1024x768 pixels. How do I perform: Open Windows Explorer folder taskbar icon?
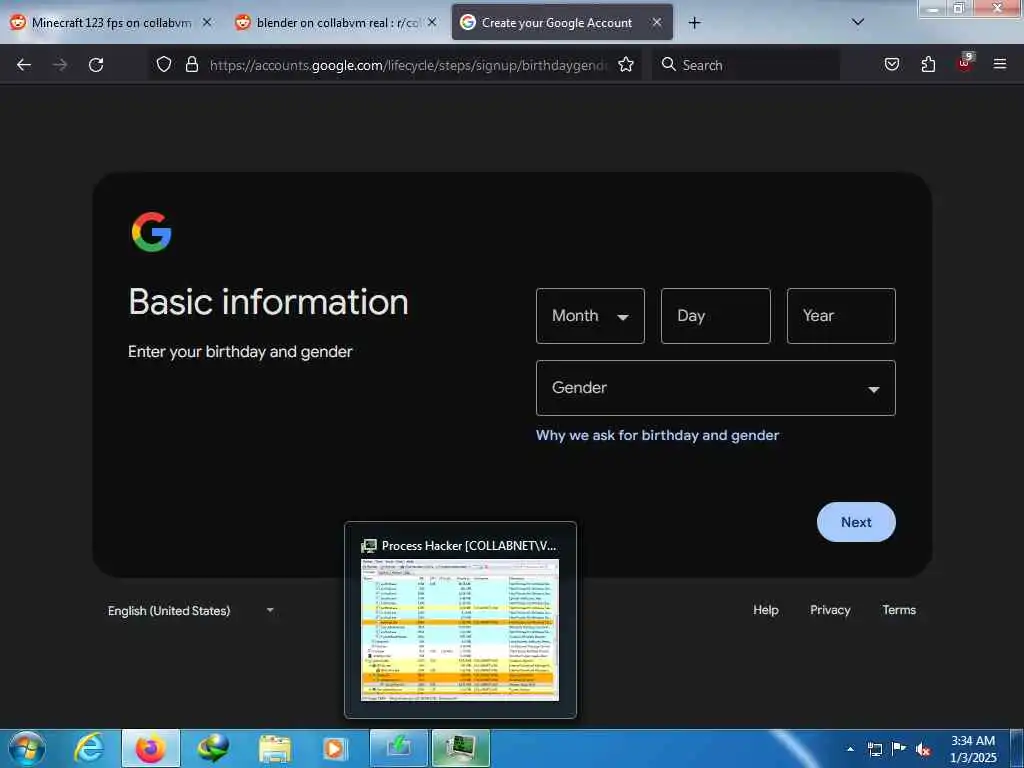275,748
